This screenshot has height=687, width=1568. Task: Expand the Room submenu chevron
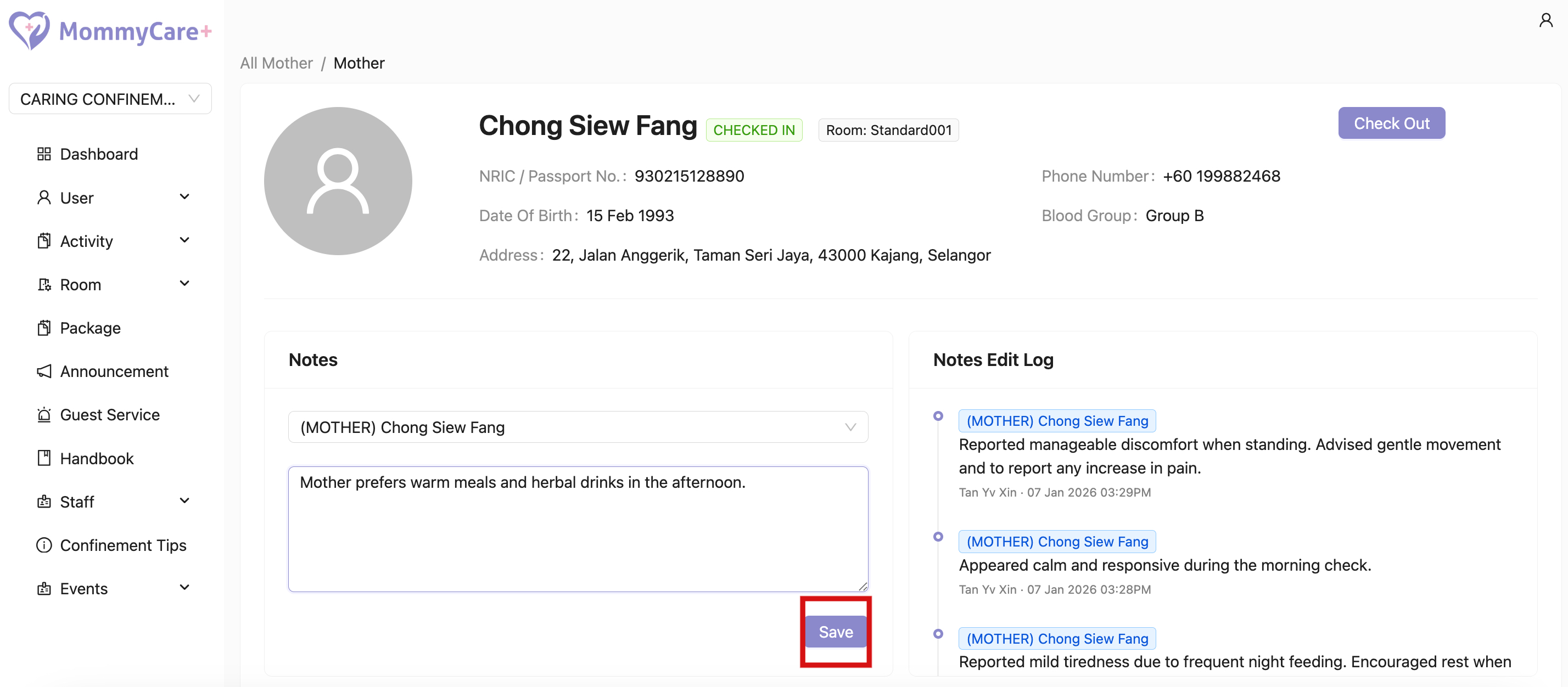pyautogui.click(x=184, y=284)
